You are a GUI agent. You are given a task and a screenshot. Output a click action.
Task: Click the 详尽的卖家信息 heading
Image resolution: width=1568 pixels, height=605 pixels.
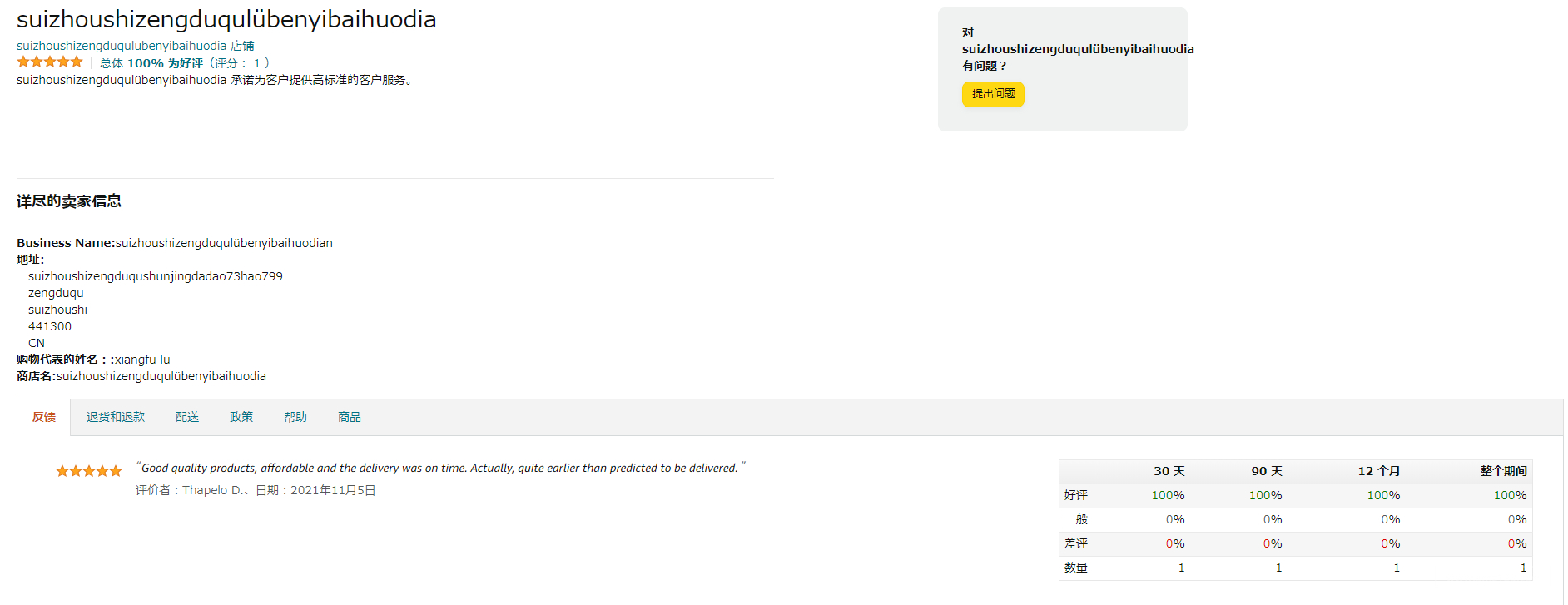pos(69,201)
